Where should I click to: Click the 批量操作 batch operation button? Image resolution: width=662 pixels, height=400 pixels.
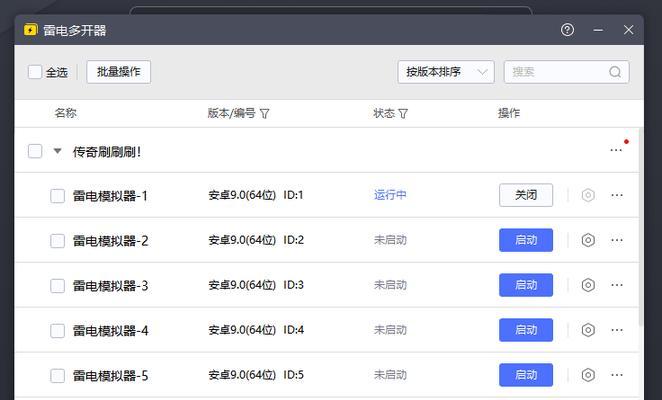(x=119, y=72)
